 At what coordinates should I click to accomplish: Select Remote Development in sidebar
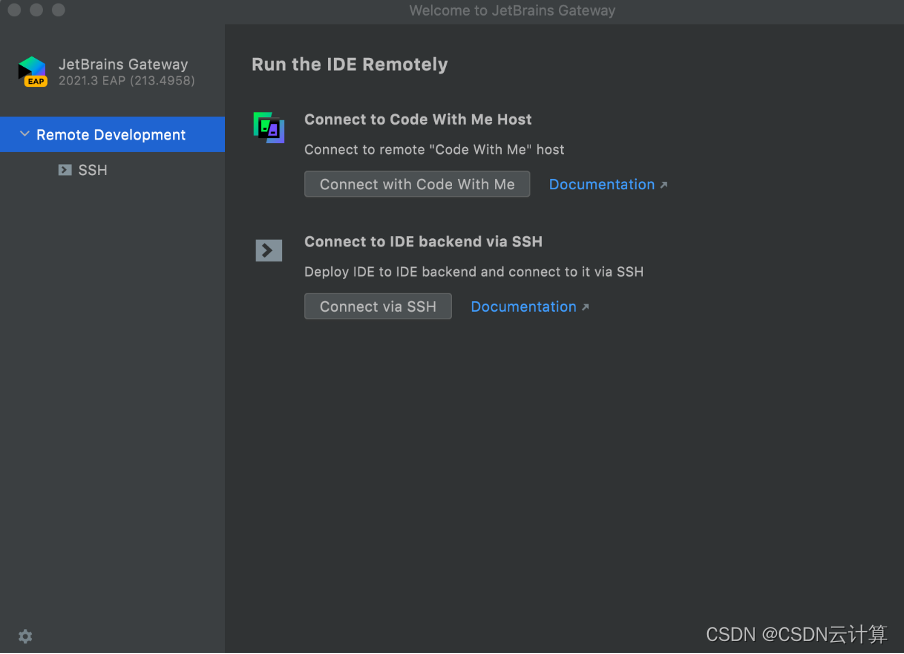point(112,134)
